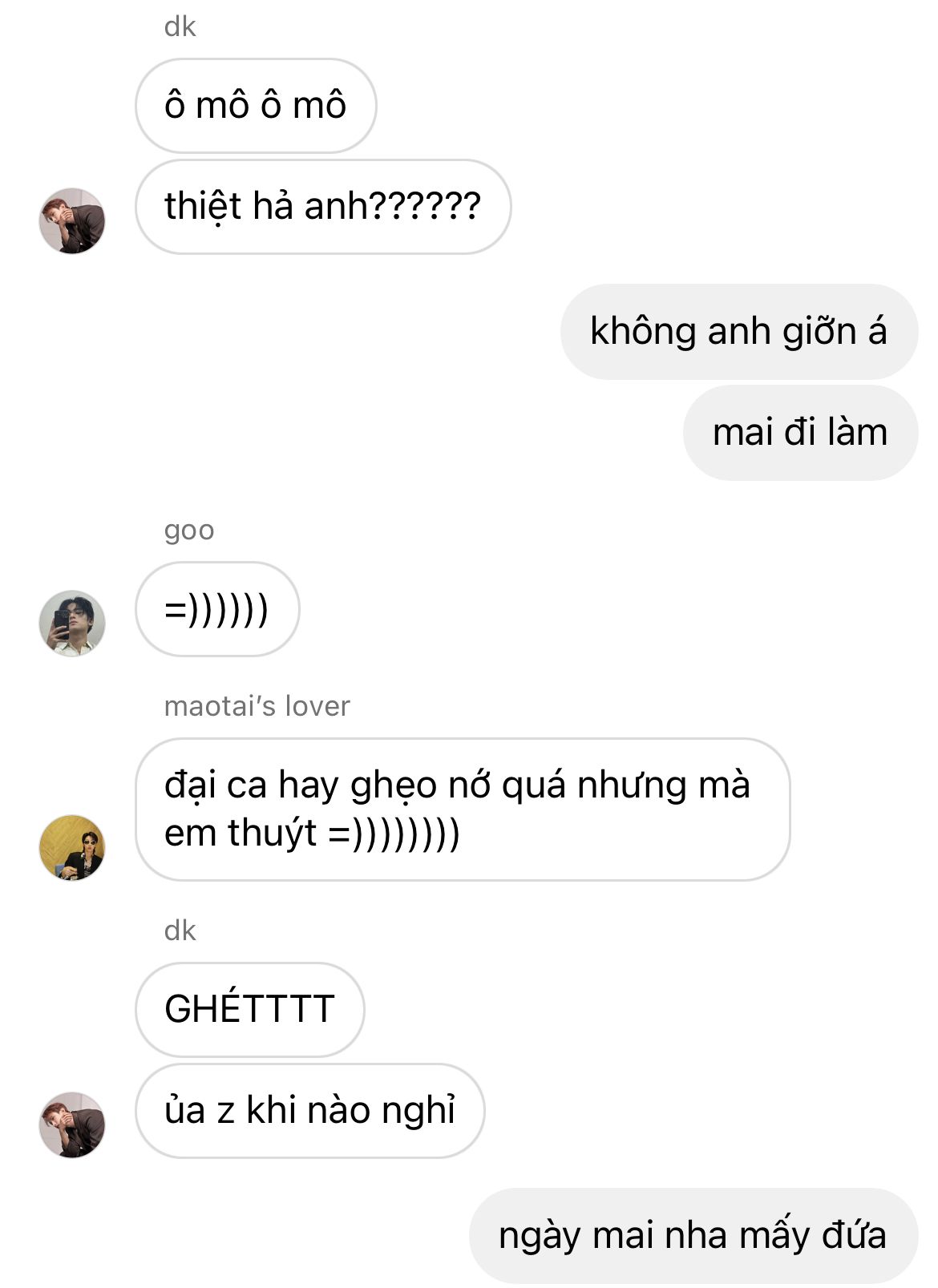
Task: Open goo's profile picture with phone selfie
Action: tap(72, 624)
